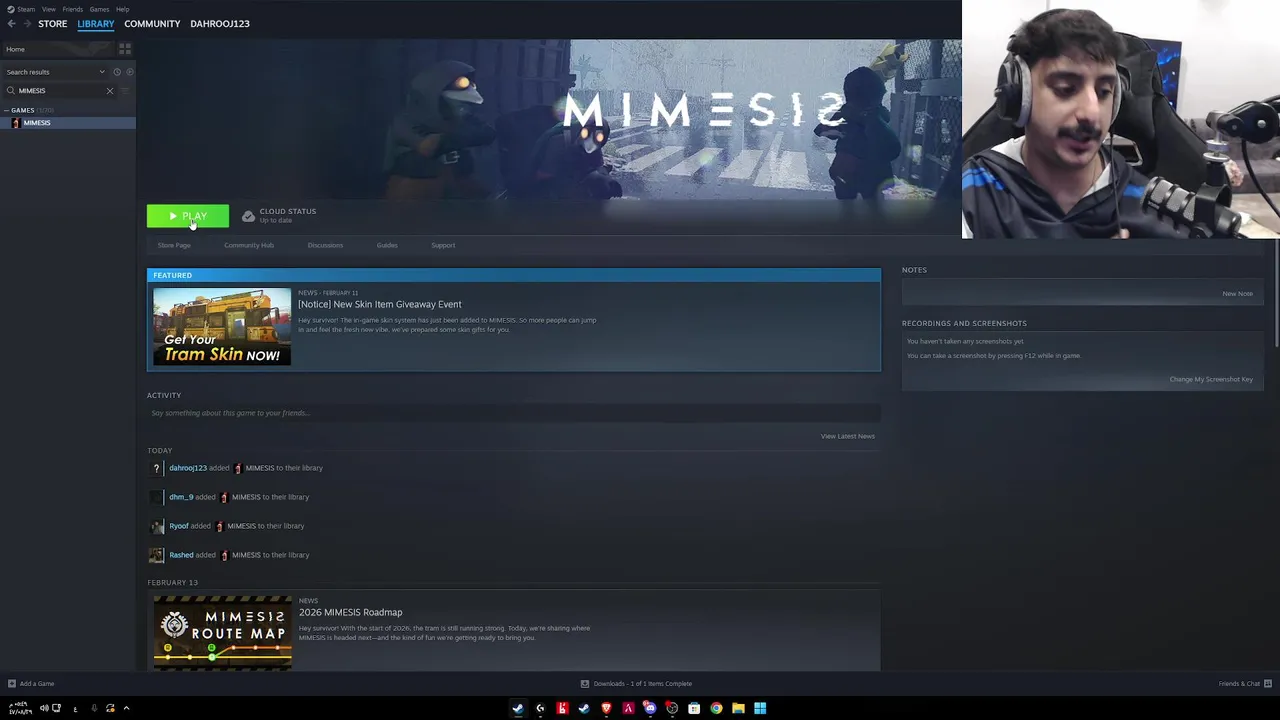The width and height of the screenshot is (1280, 720).
Task: Open 2026 MIMESIS Roadmap headline
Action: [x=350, y=612]
